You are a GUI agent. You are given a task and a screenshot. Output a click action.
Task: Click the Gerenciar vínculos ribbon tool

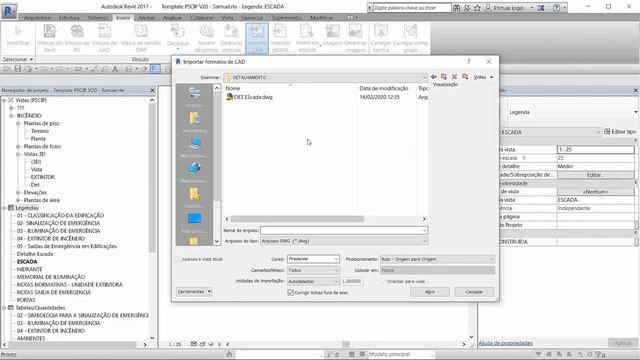tap(231, 38)
